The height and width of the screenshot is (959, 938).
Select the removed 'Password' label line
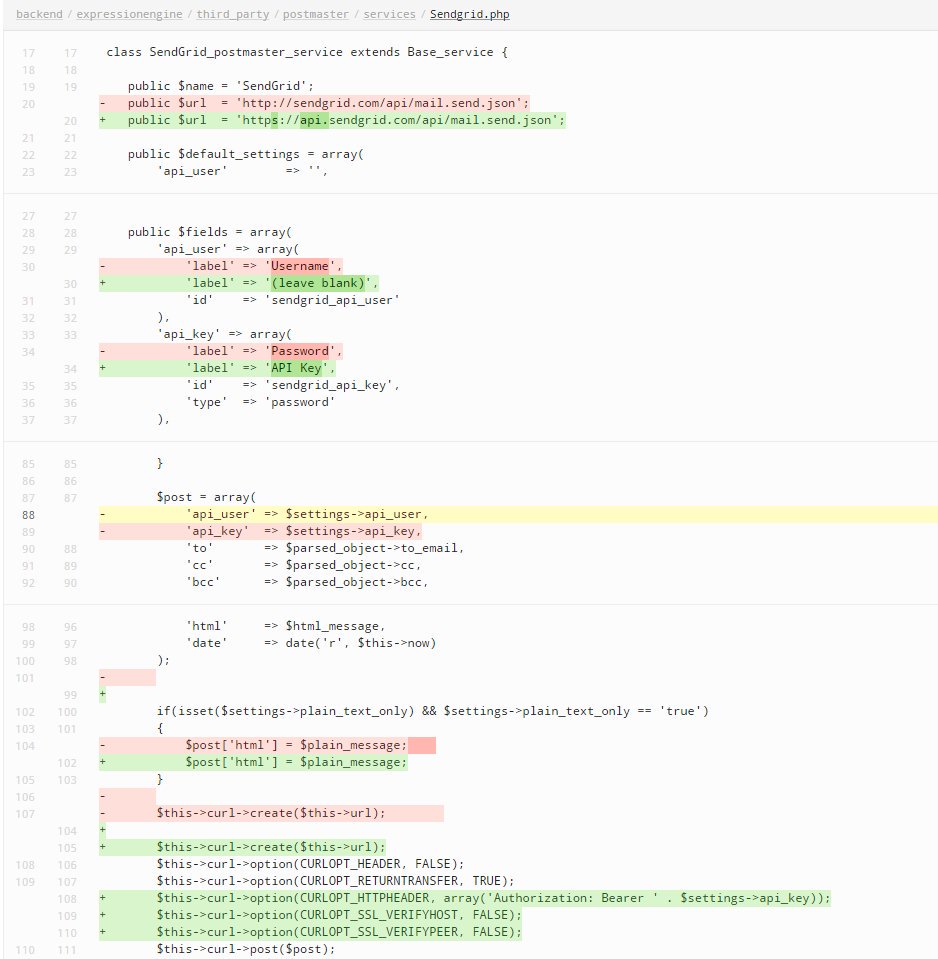pos(221,351)
